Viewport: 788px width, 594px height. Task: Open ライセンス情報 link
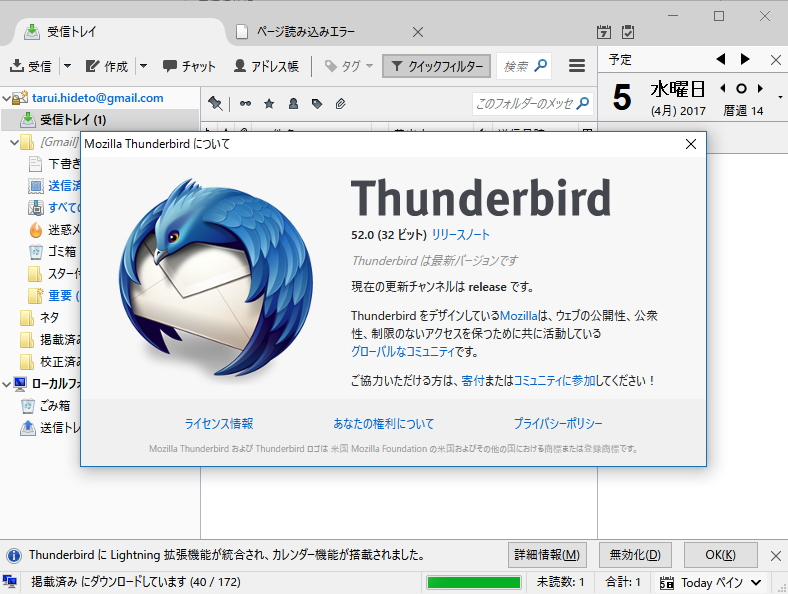(219, 424)
